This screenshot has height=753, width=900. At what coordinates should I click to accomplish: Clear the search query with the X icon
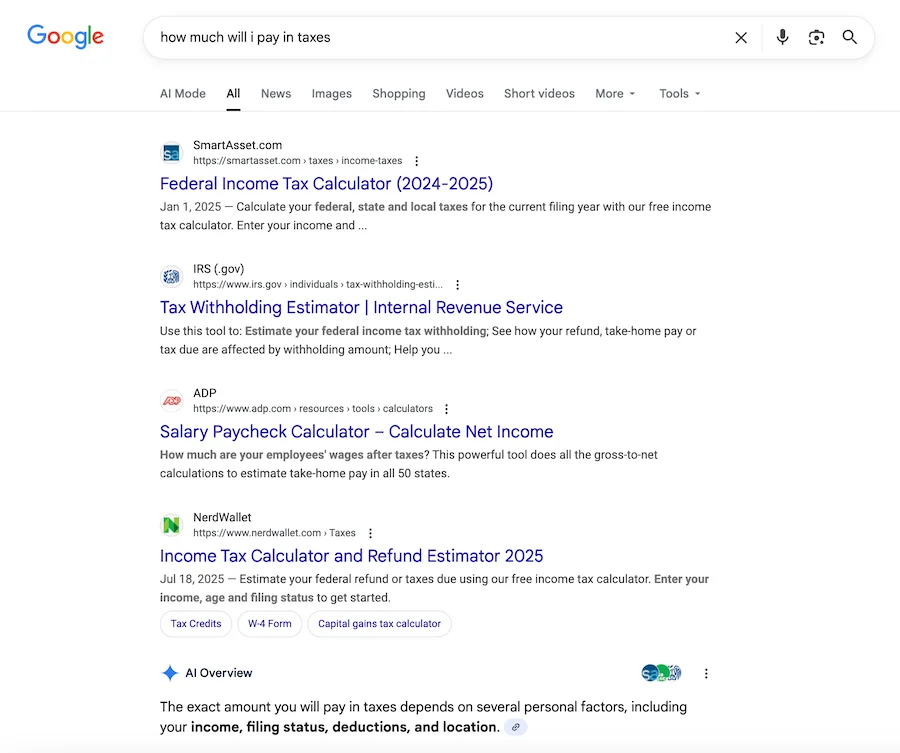tap(741, 37)
